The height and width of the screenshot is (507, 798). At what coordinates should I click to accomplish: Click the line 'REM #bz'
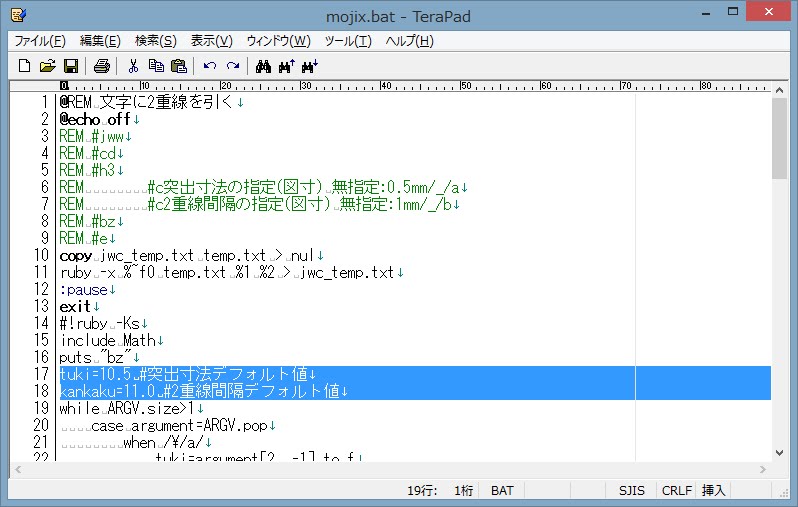point(91,221)
